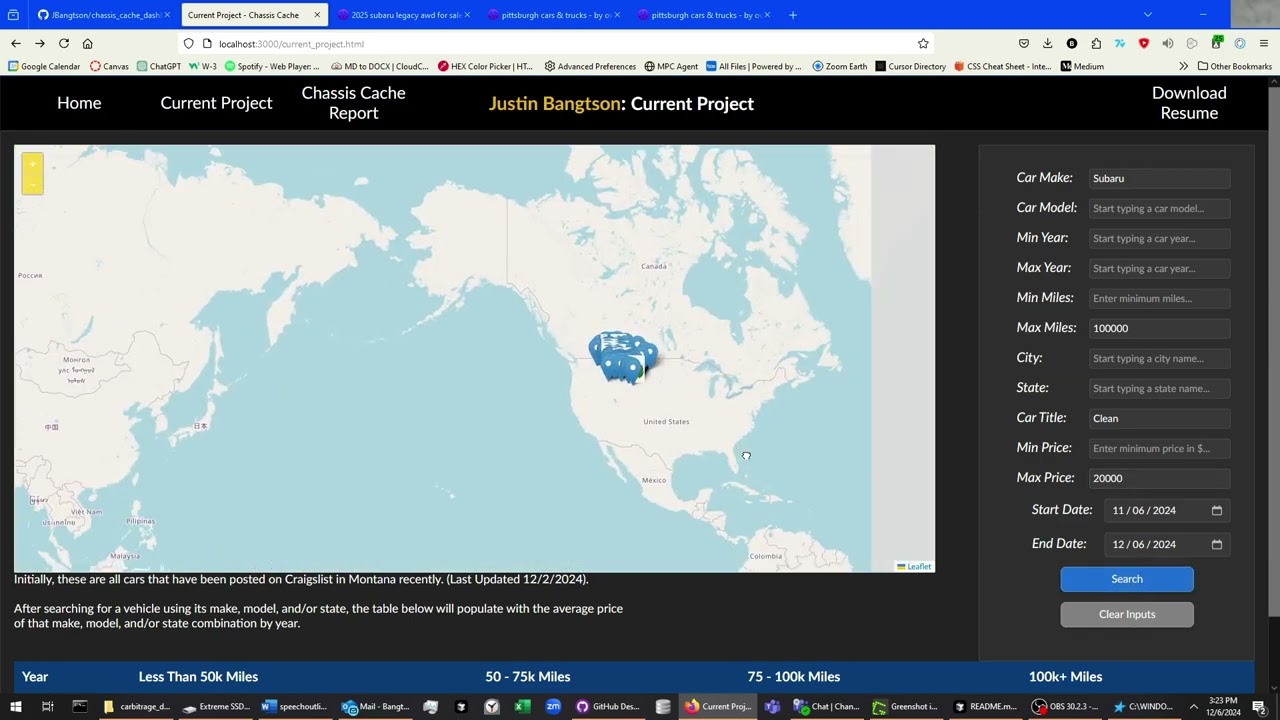
Task: Open Windows Start menu
Action: pyautogui.click(x=16, y=706)
